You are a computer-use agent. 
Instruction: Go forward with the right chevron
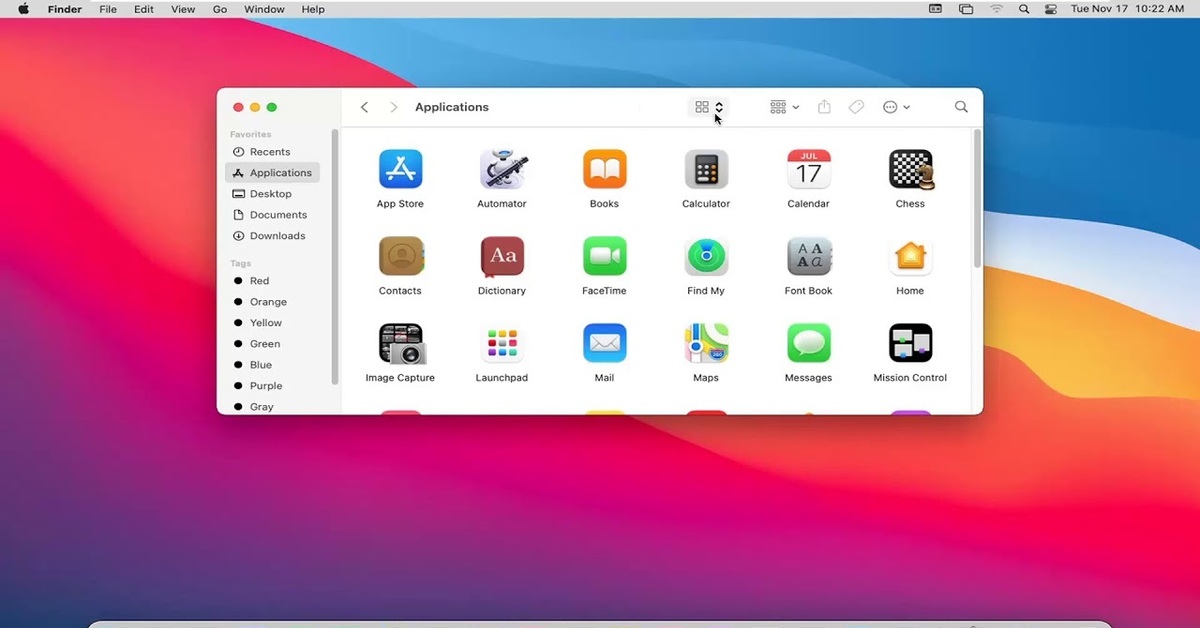tap(394, 107)
